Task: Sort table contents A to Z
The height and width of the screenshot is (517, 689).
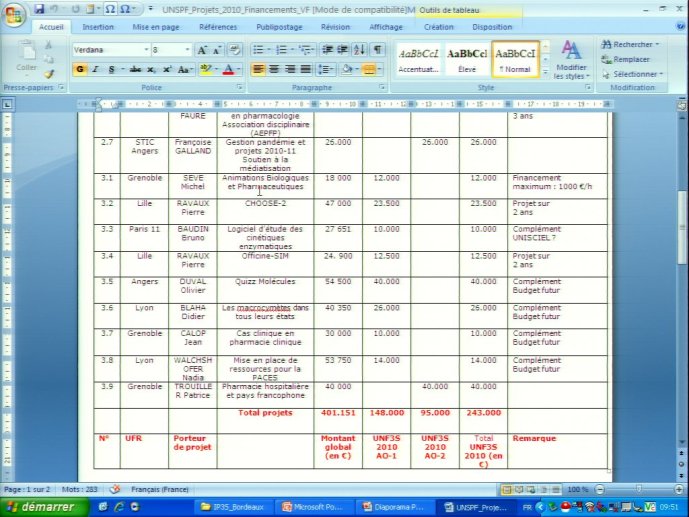Action: [359, 50]
